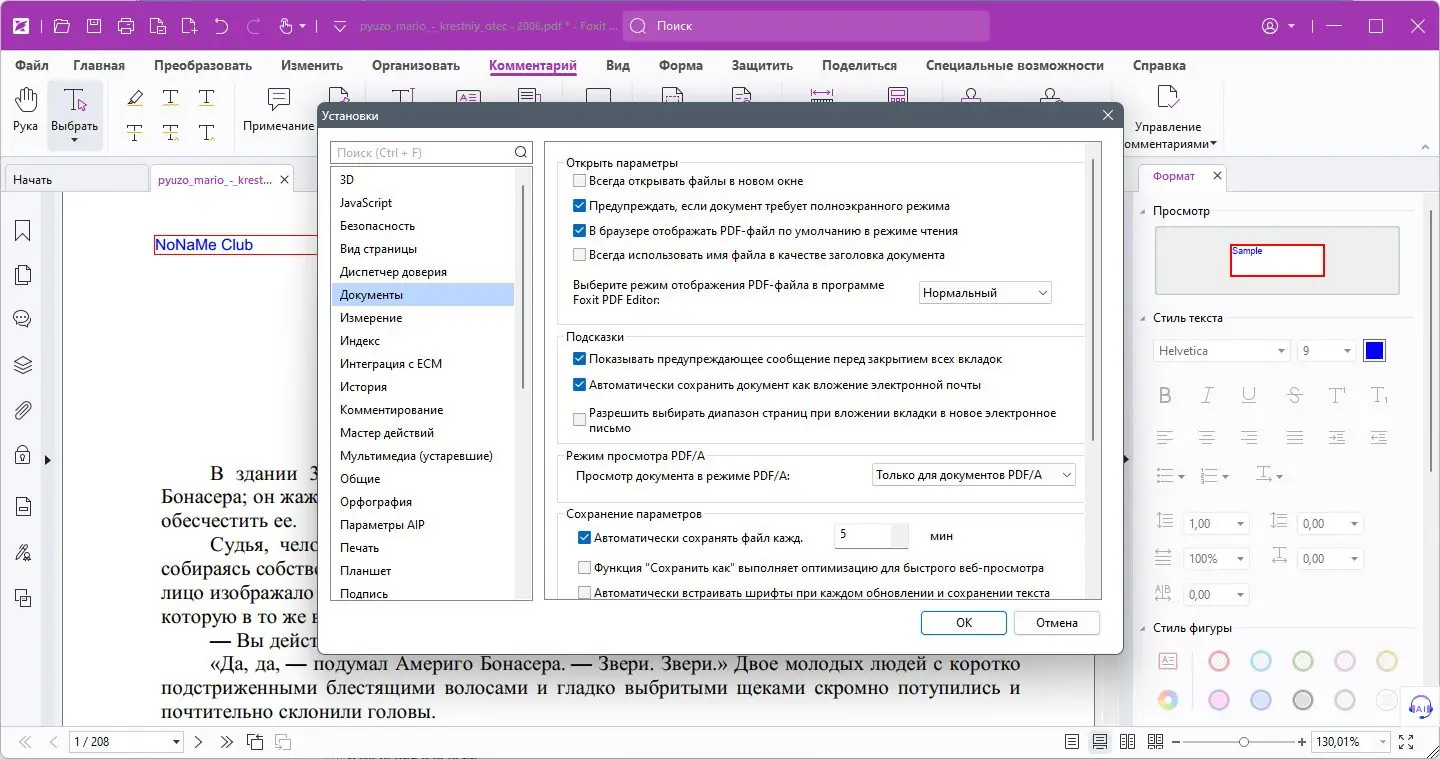This screenshot has width=1440, height=759.
Task: Uncheck 'Автоматически сохранять файл кажд.' option
Action: tap(585, 537)
